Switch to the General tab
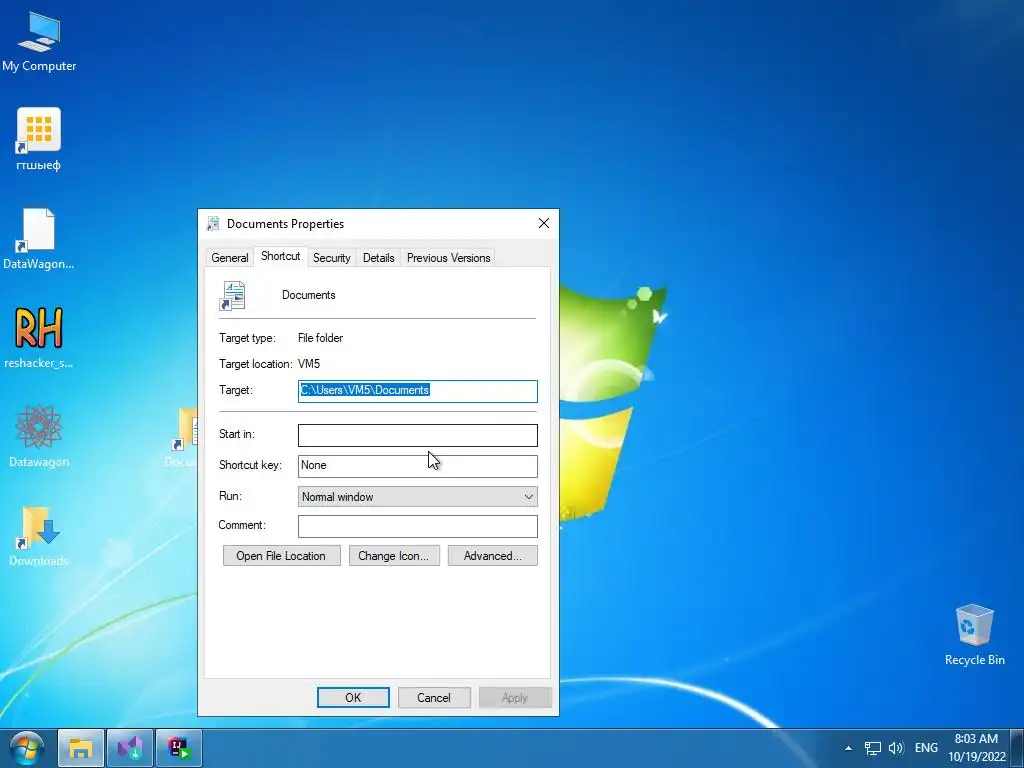Screen dimensions: 1024x768 (230, 258)
